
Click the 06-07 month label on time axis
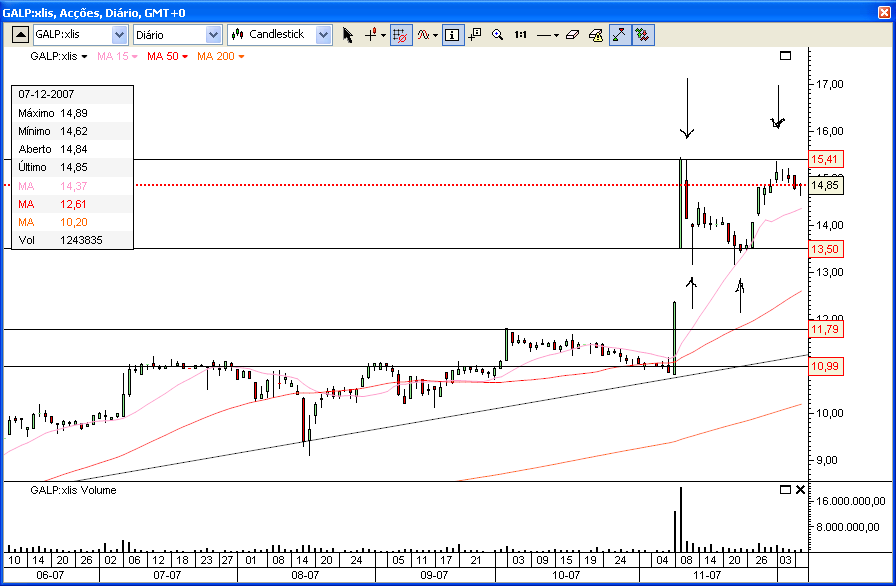[x=50, y=575]
